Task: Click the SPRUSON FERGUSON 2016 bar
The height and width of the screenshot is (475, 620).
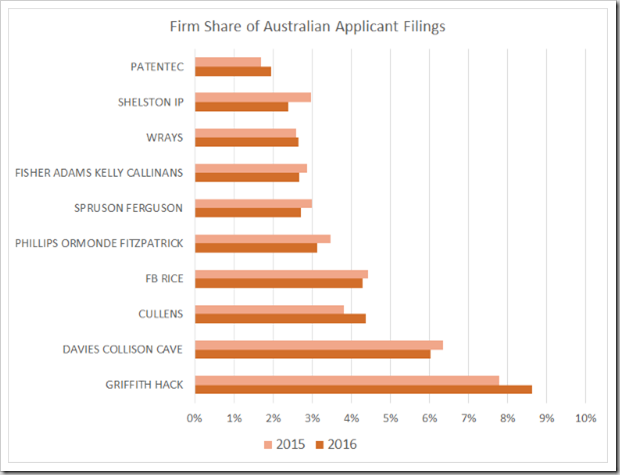Action: click(248, 212)
